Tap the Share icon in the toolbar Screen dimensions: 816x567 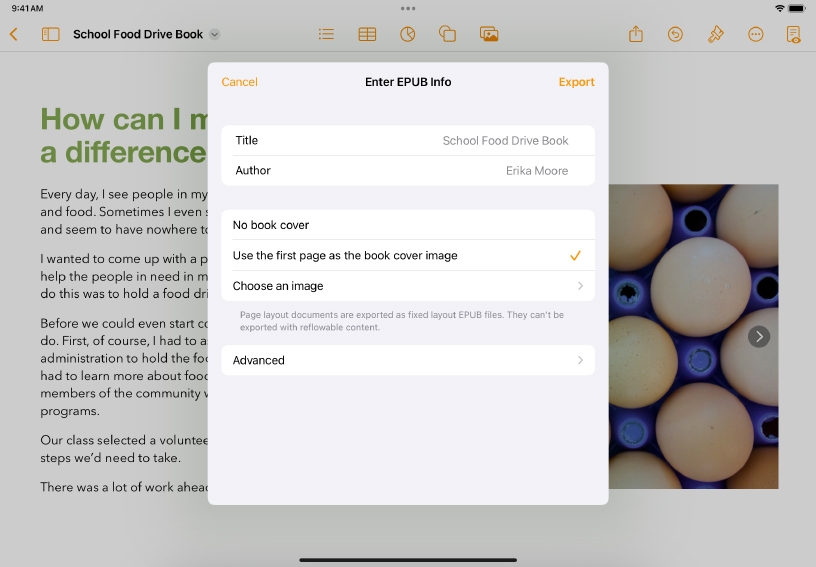tap(636, 34)
